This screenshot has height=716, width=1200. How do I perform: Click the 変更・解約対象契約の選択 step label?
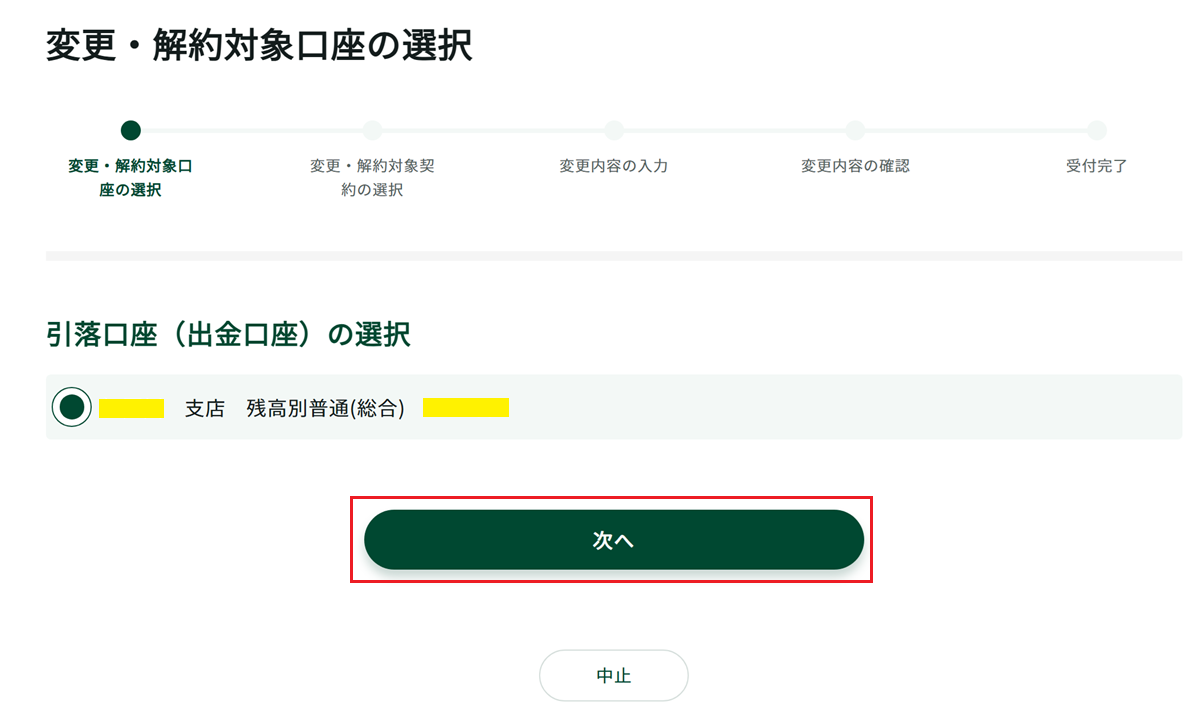click(x=372, y=178)
